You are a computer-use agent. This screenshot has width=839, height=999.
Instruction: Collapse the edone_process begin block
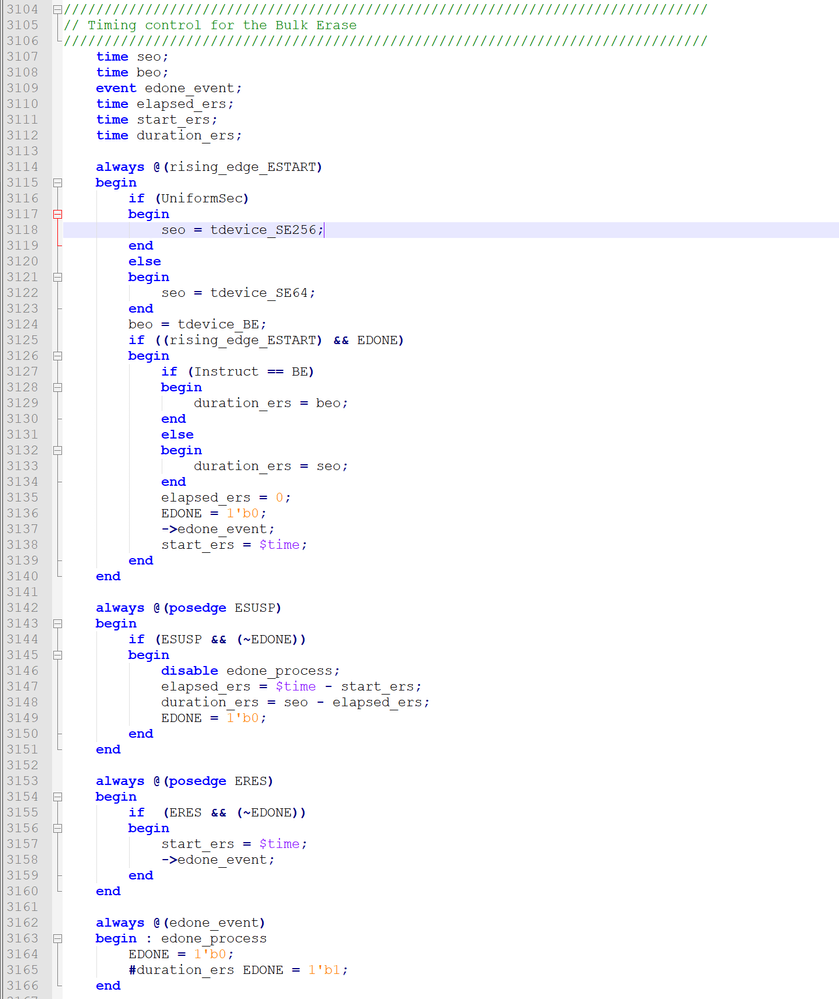pos(57,938)
